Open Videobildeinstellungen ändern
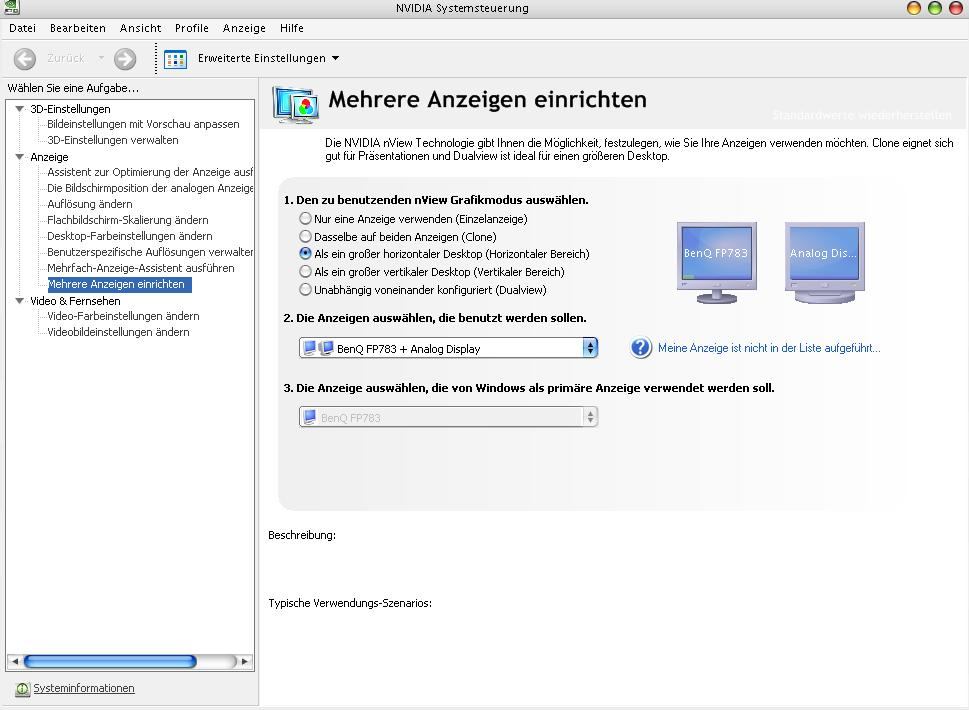969x710 pixels. [x=118, y=332]
